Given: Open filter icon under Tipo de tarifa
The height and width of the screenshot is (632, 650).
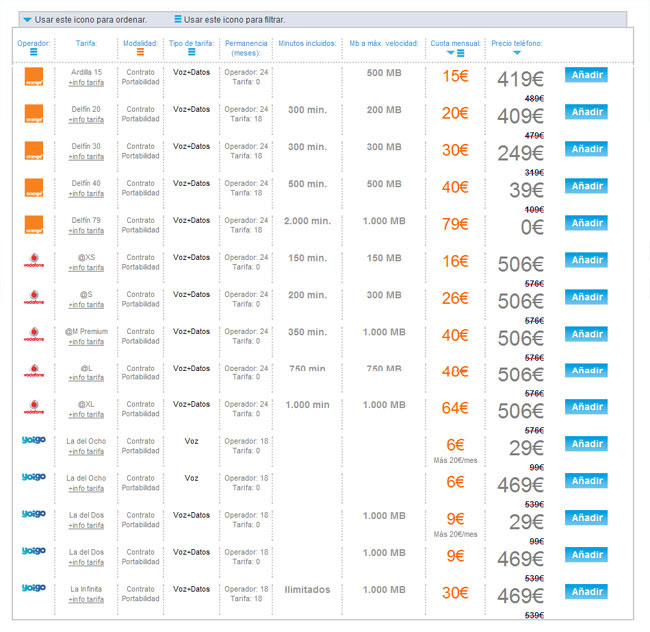Looking at the screenshot, I should point(192,52).
